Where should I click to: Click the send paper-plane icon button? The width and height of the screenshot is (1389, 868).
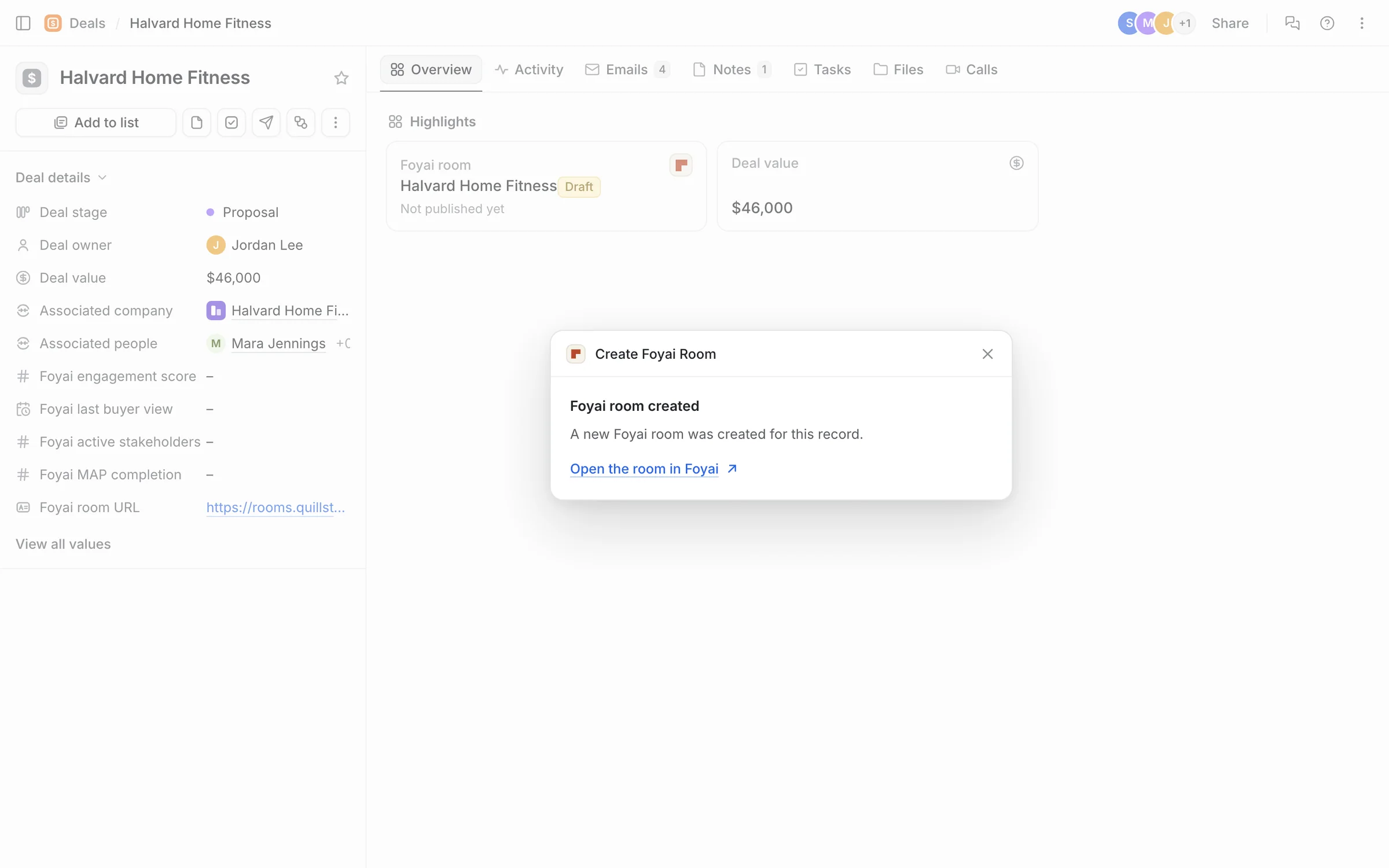pyautogui.click(x=266, y=123)
